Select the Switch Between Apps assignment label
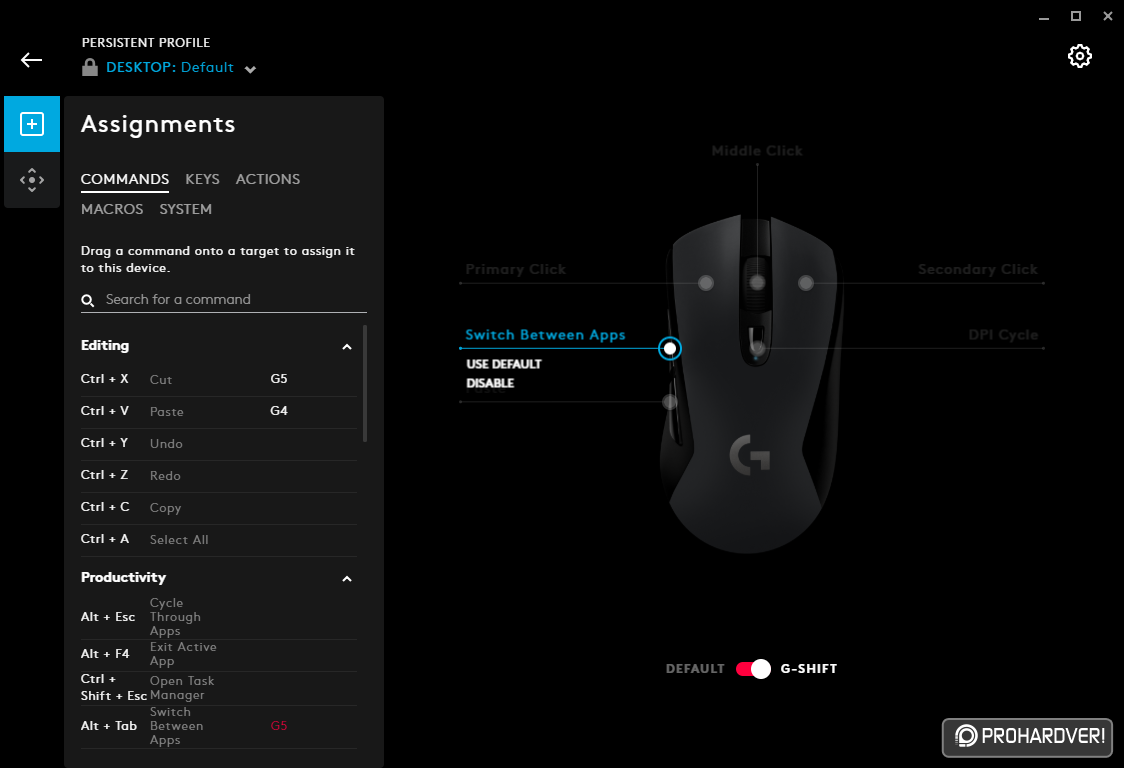The height and width of the screenshot is (768, 1124). (546, 335)
